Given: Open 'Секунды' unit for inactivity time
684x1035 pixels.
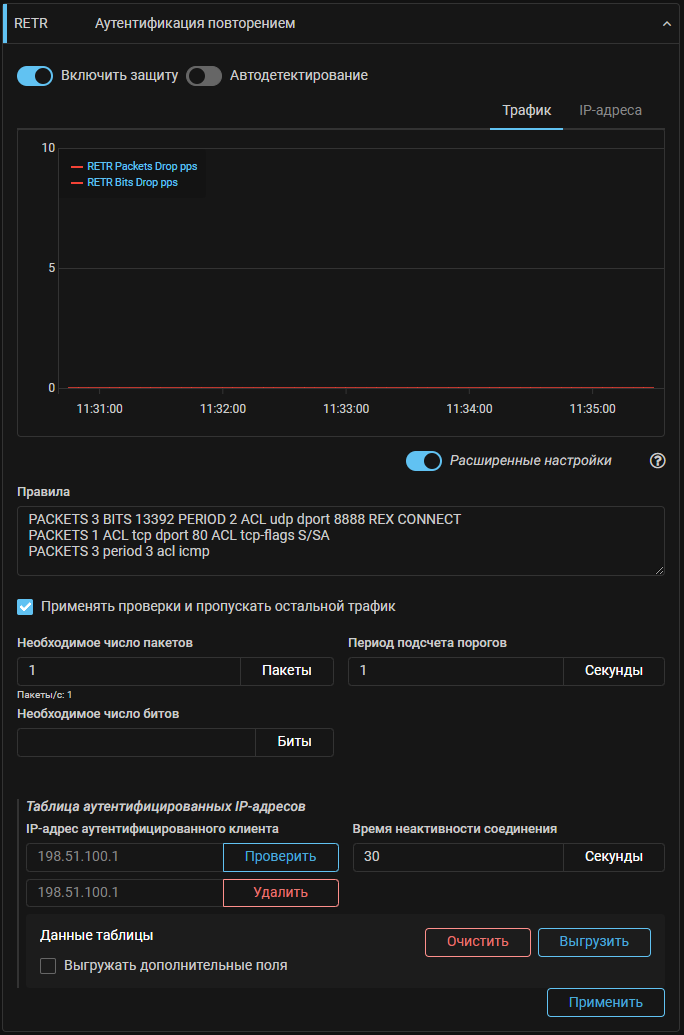Looking at the screenshot, I should pyautogui.click(x=613, y=857).
